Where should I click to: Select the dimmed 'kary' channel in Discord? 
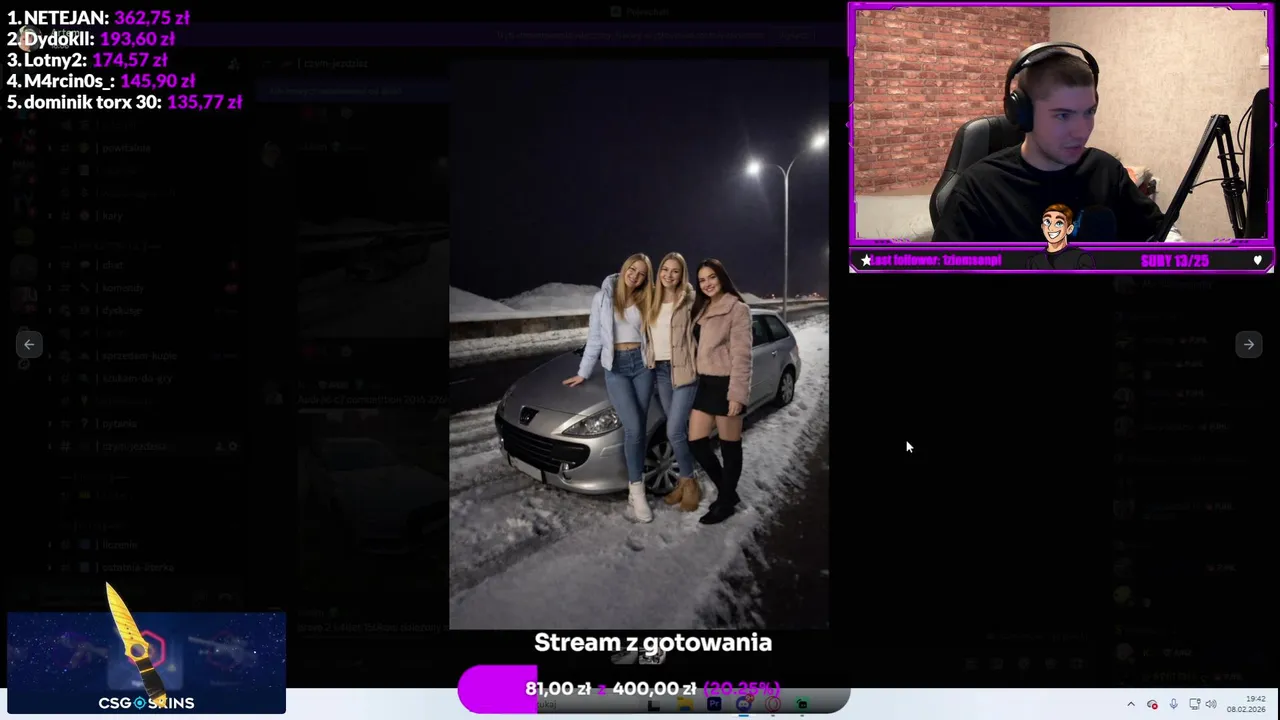144,216
